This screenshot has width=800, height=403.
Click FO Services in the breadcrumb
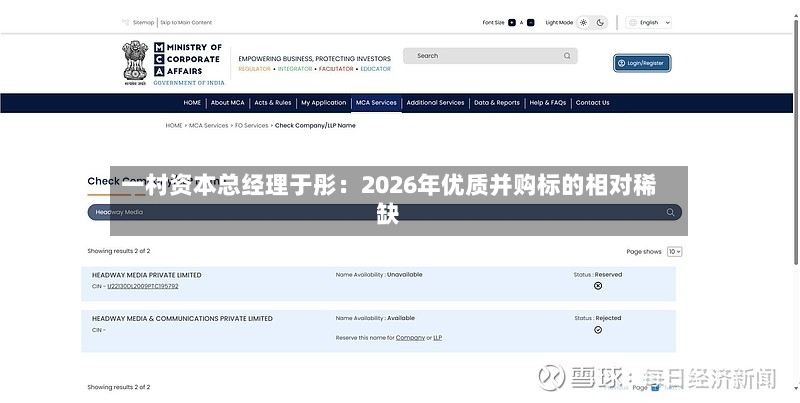[252, 125]
